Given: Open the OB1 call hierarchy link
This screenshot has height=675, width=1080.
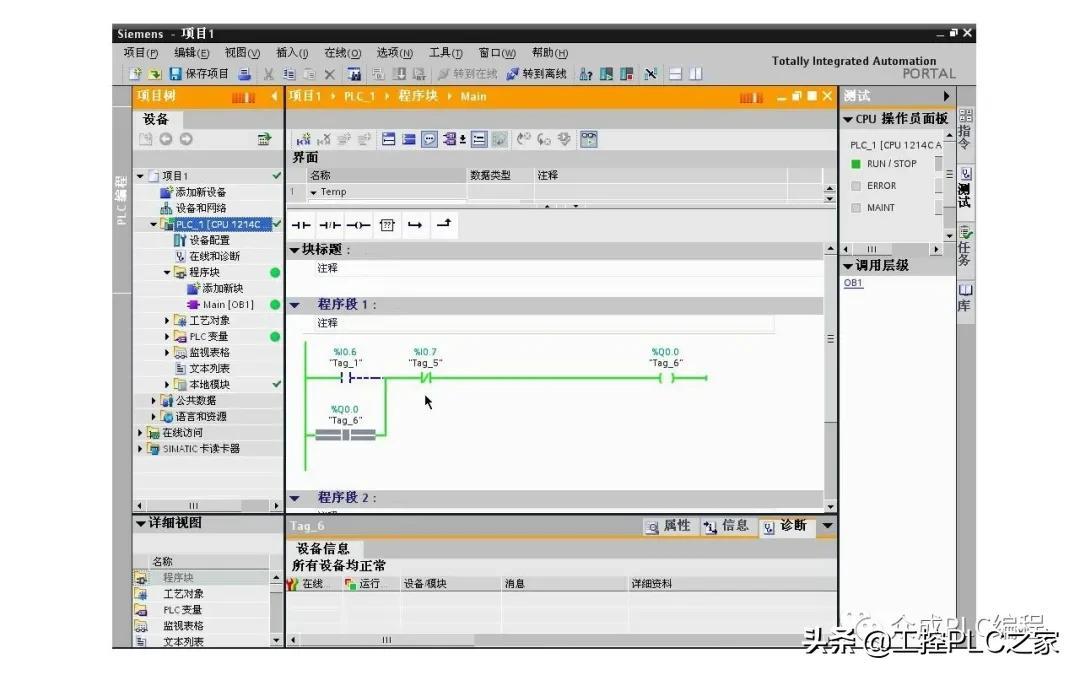Looking at the screenshot, I should (853, 283).
